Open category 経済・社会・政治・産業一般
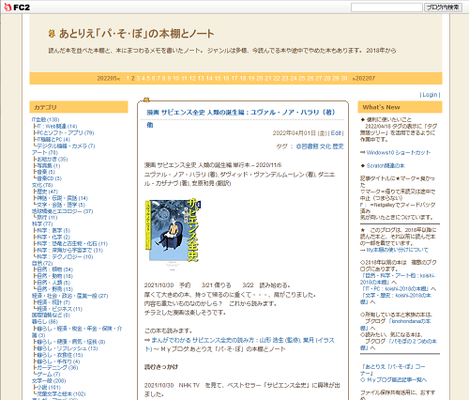This screenshot has height=400, width=469. [x=70, y=296]
